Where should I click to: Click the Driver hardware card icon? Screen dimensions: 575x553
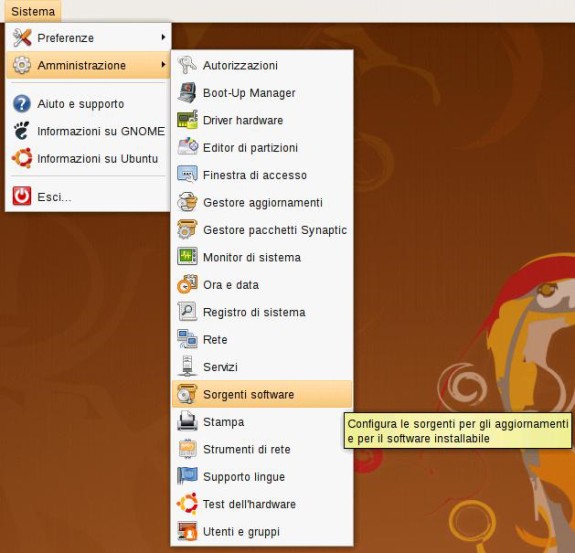(187, 120)
